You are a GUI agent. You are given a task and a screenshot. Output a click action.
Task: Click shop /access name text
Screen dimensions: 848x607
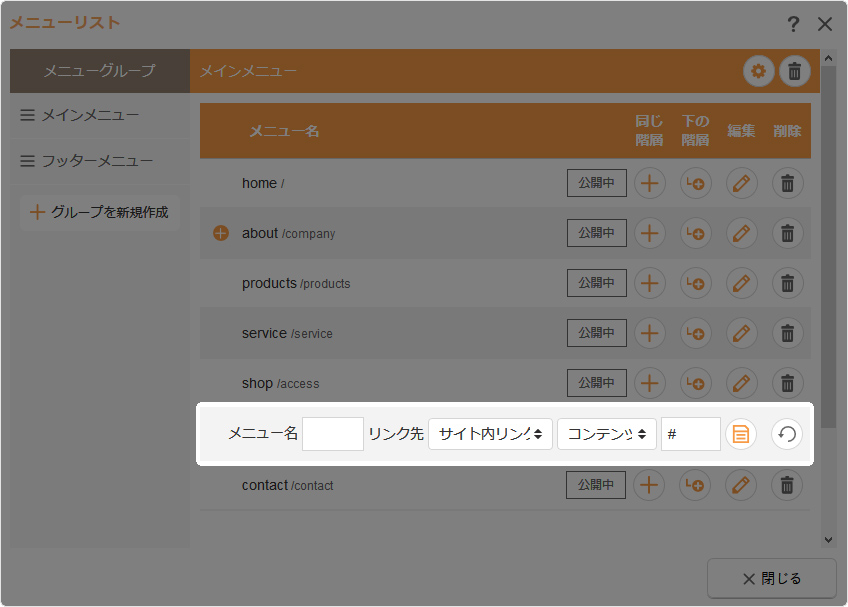coord(280,384)
